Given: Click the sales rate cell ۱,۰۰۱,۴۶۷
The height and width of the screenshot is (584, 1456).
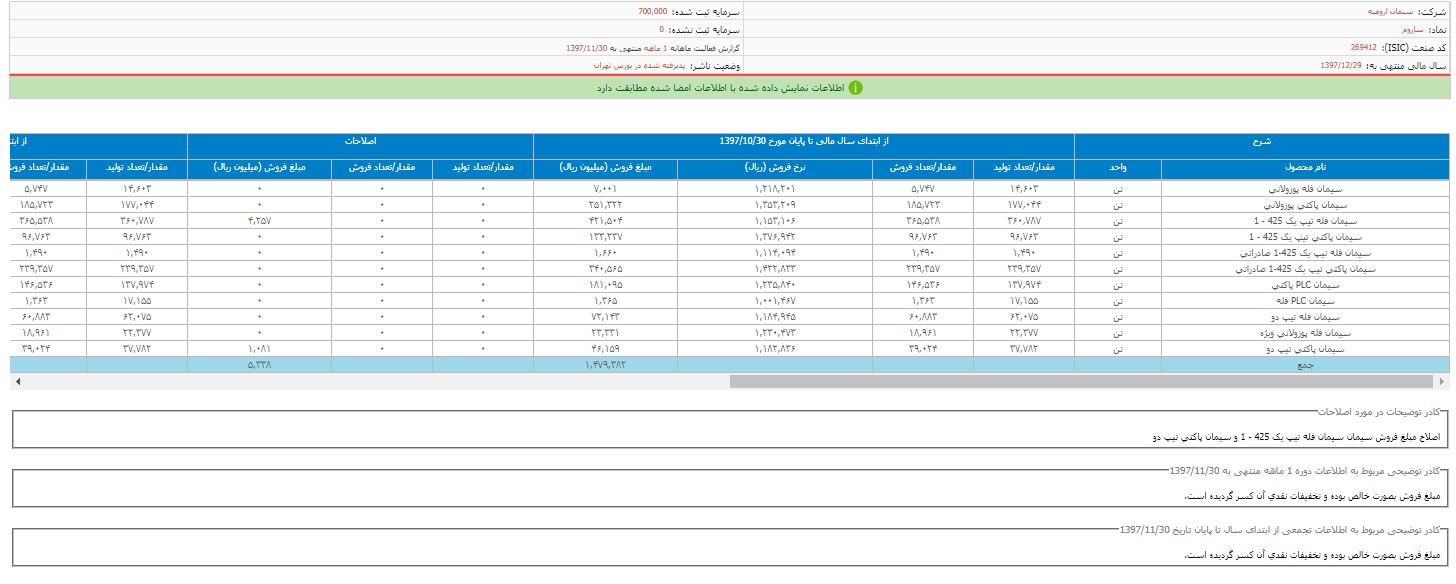Looking at the screenshot, I should click(775, 300).
